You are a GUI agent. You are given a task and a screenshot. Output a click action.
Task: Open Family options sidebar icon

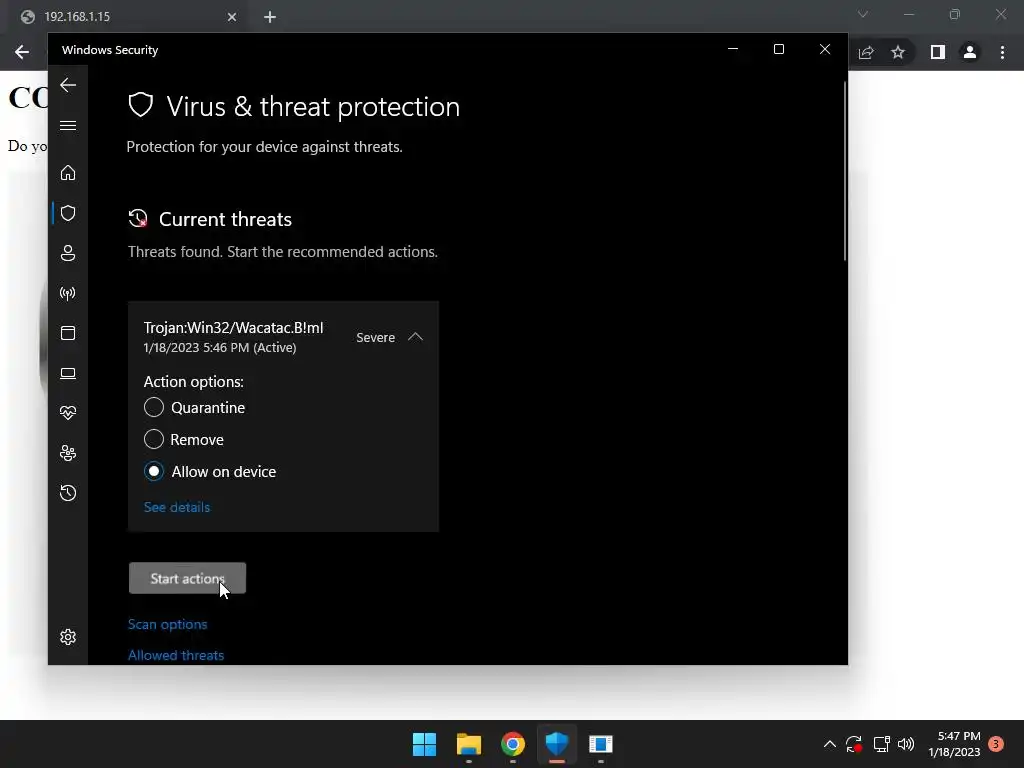(x=68, y=453)
